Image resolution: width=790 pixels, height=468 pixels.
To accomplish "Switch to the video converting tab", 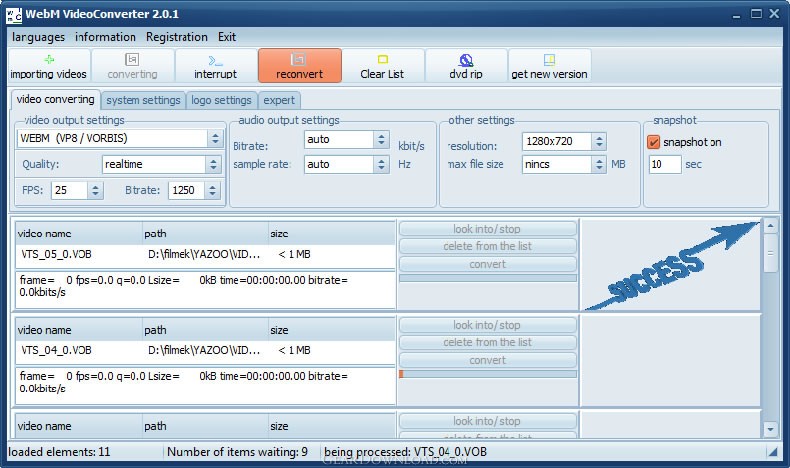I will pyautogui.click(x=55, y=99).
